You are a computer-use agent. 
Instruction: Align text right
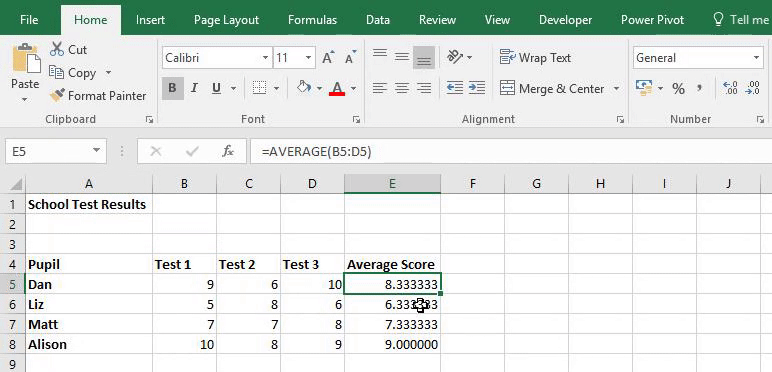click(x=424, y=89)
